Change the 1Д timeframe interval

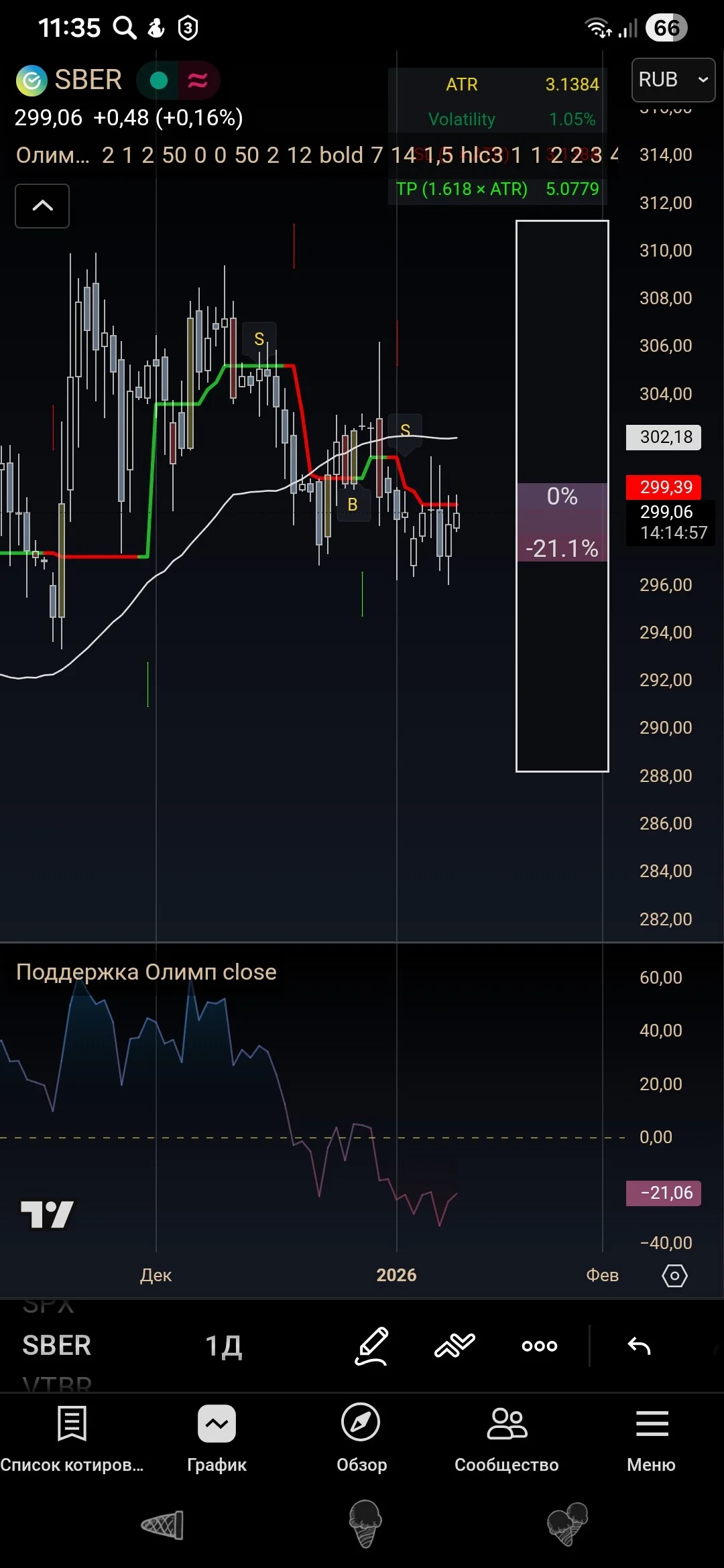click(223, 1346)
